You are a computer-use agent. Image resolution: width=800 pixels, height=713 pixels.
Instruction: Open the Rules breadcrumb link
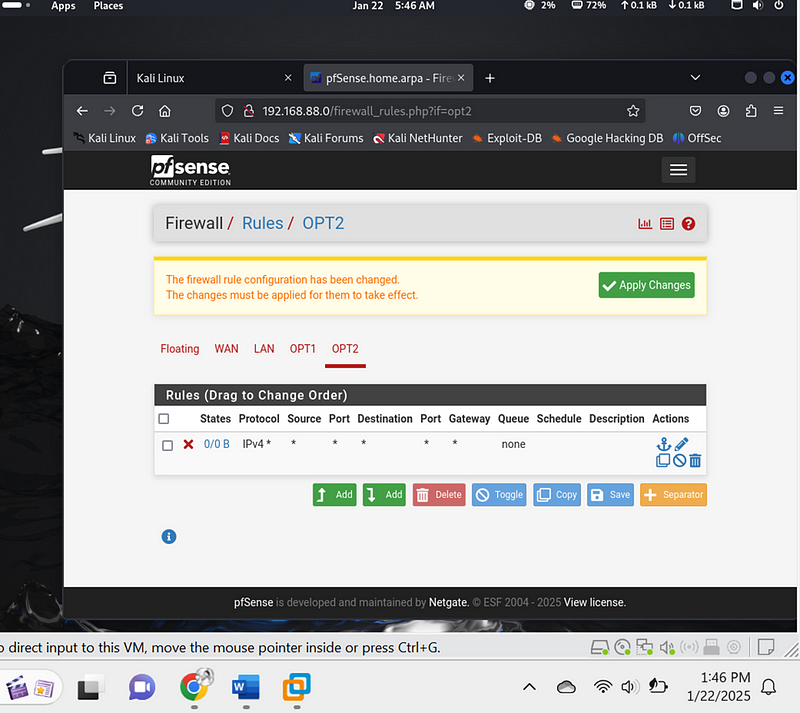(262, 223)
